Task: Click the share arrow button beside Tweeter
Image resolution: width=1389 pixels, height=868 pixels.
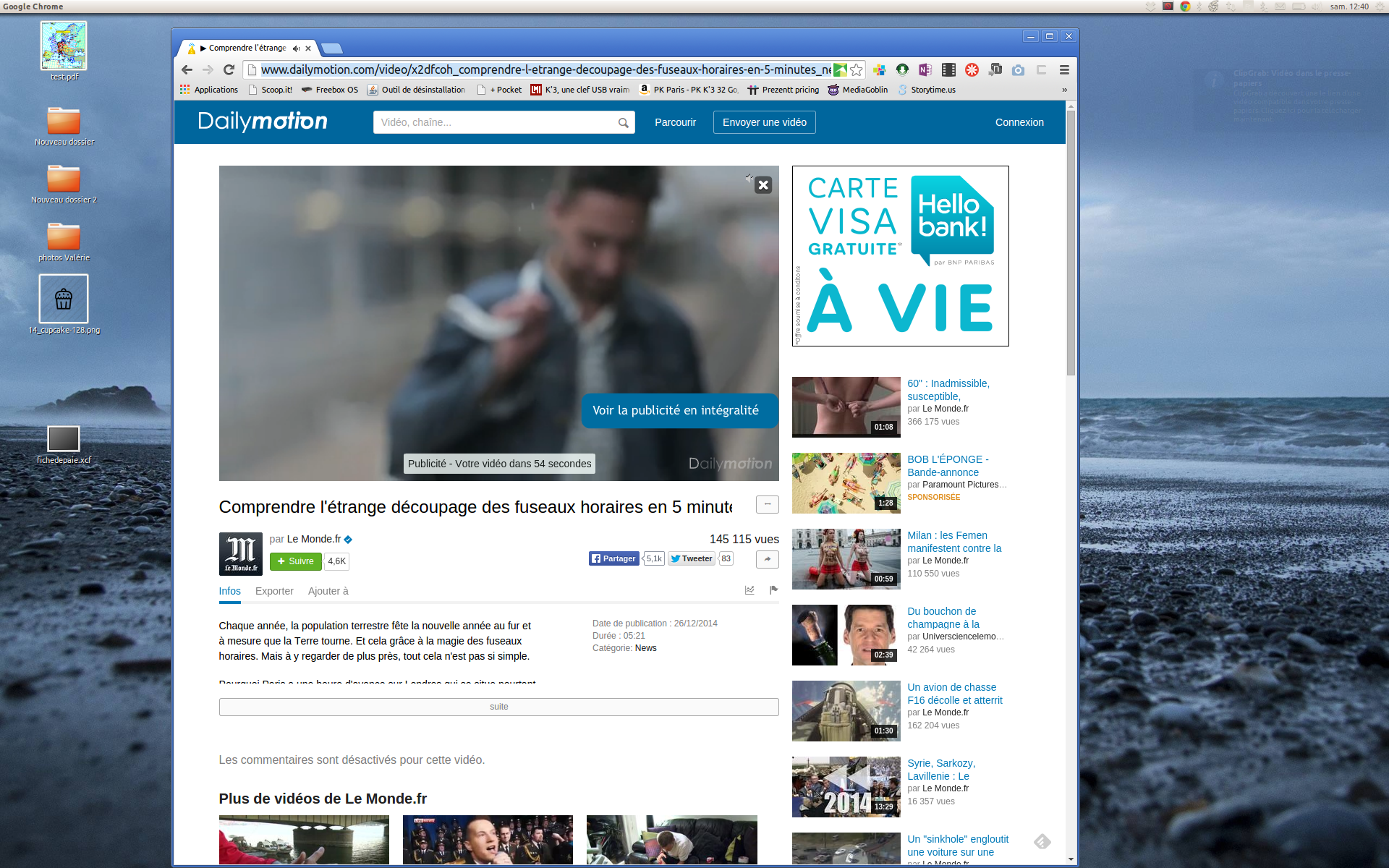Action: coord(767,558)
